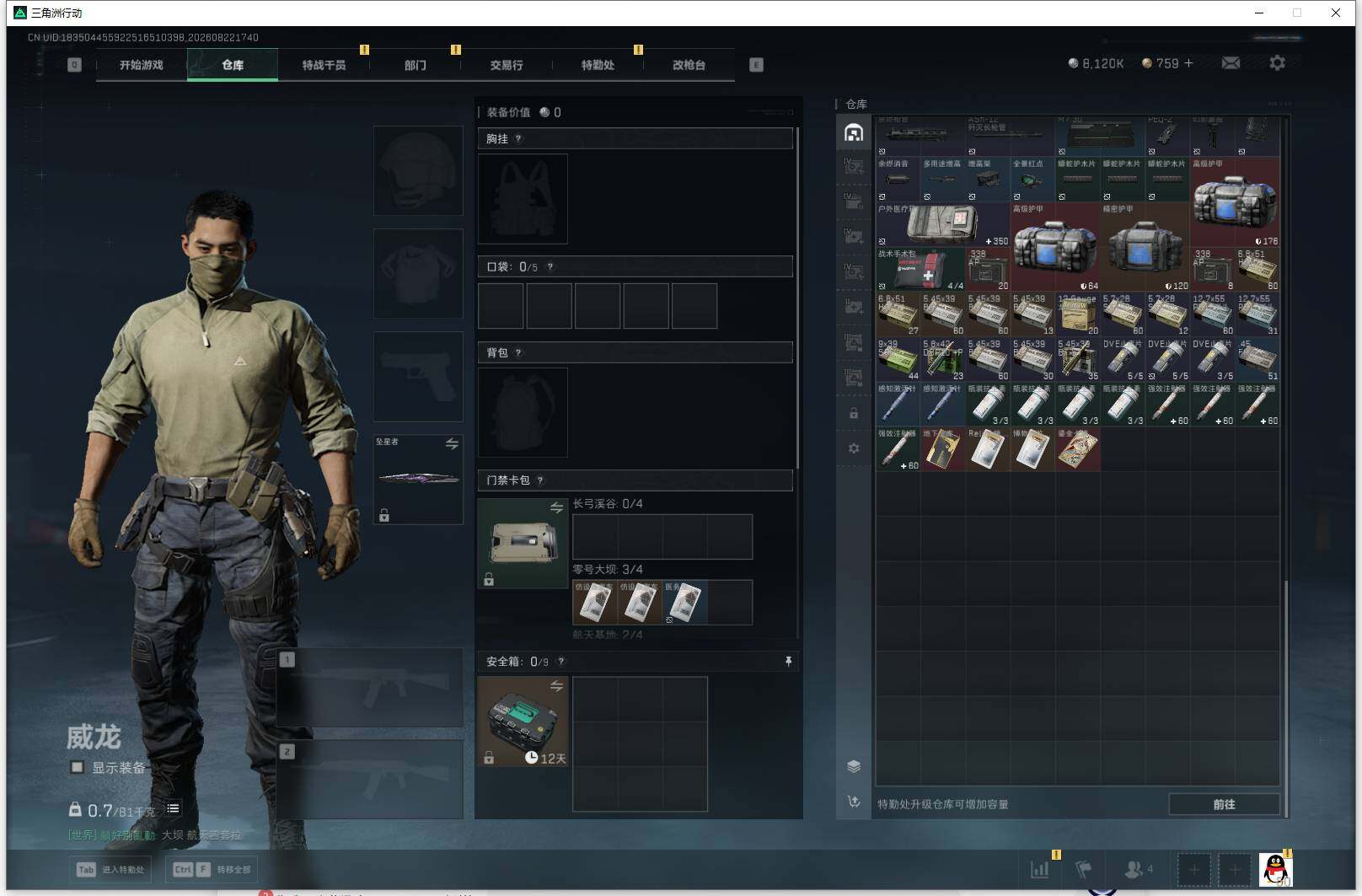Open the 安全箱 help question mark
Screen dimensions: 1362x896
pos(560,662)
